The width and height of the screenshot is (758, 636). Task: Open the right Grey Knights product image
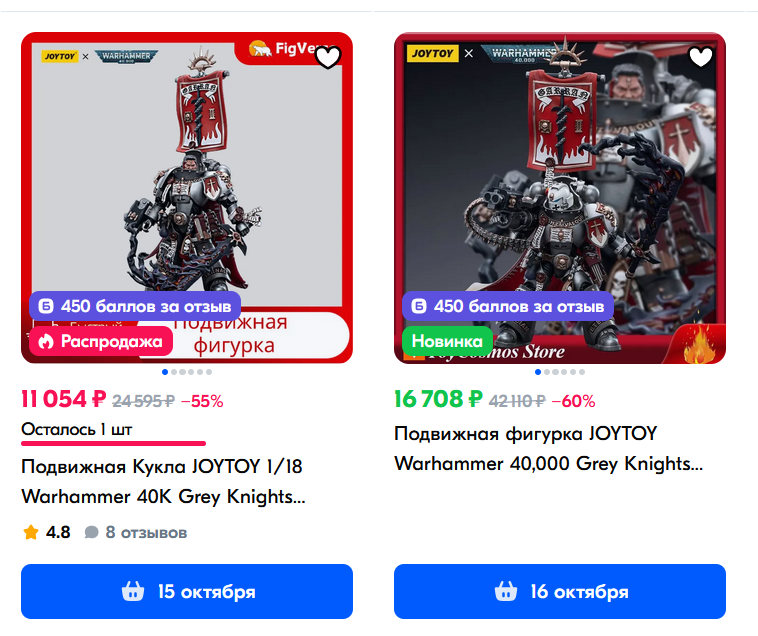(560, 198)
